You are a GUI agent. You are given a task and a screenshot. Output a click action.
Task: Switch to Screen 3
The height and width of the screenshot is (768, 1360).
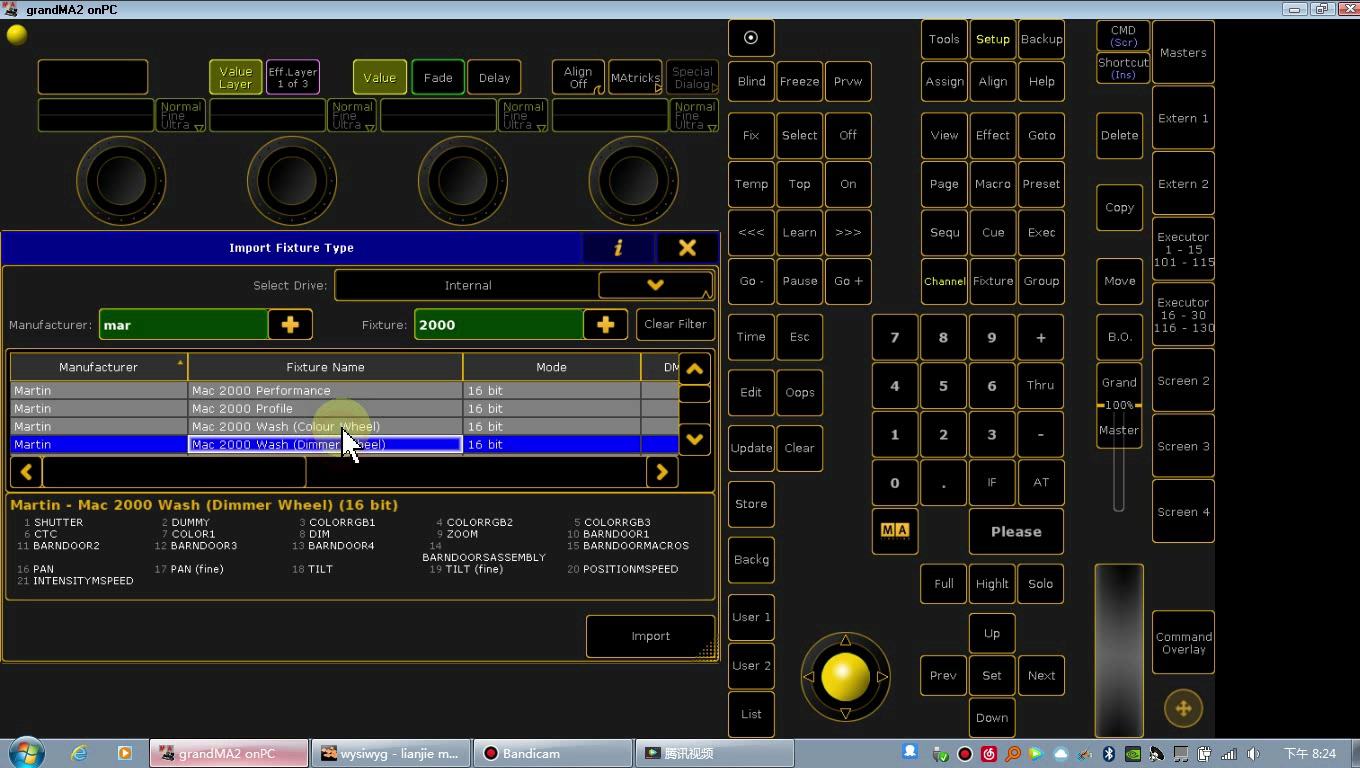click(1183, 446)
